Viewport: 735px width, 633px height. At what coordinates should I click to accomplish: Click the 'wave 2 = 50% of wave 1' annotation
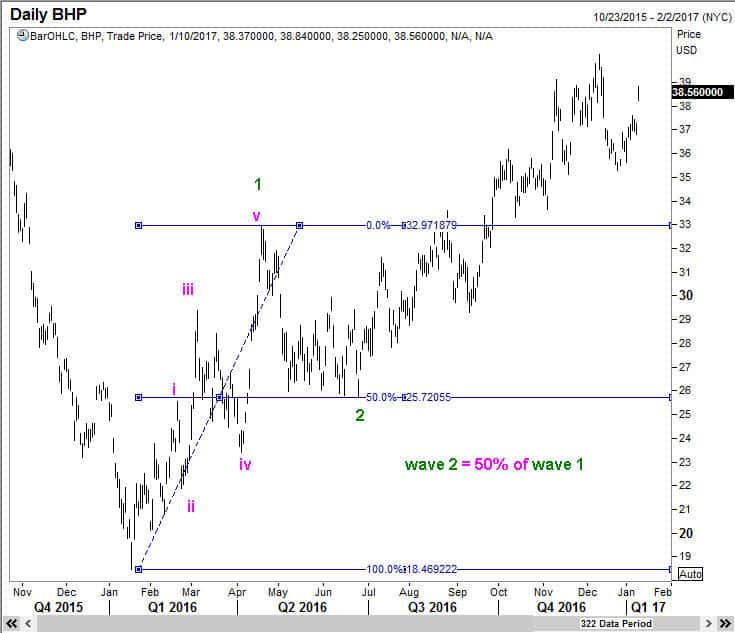coord(494,464)
